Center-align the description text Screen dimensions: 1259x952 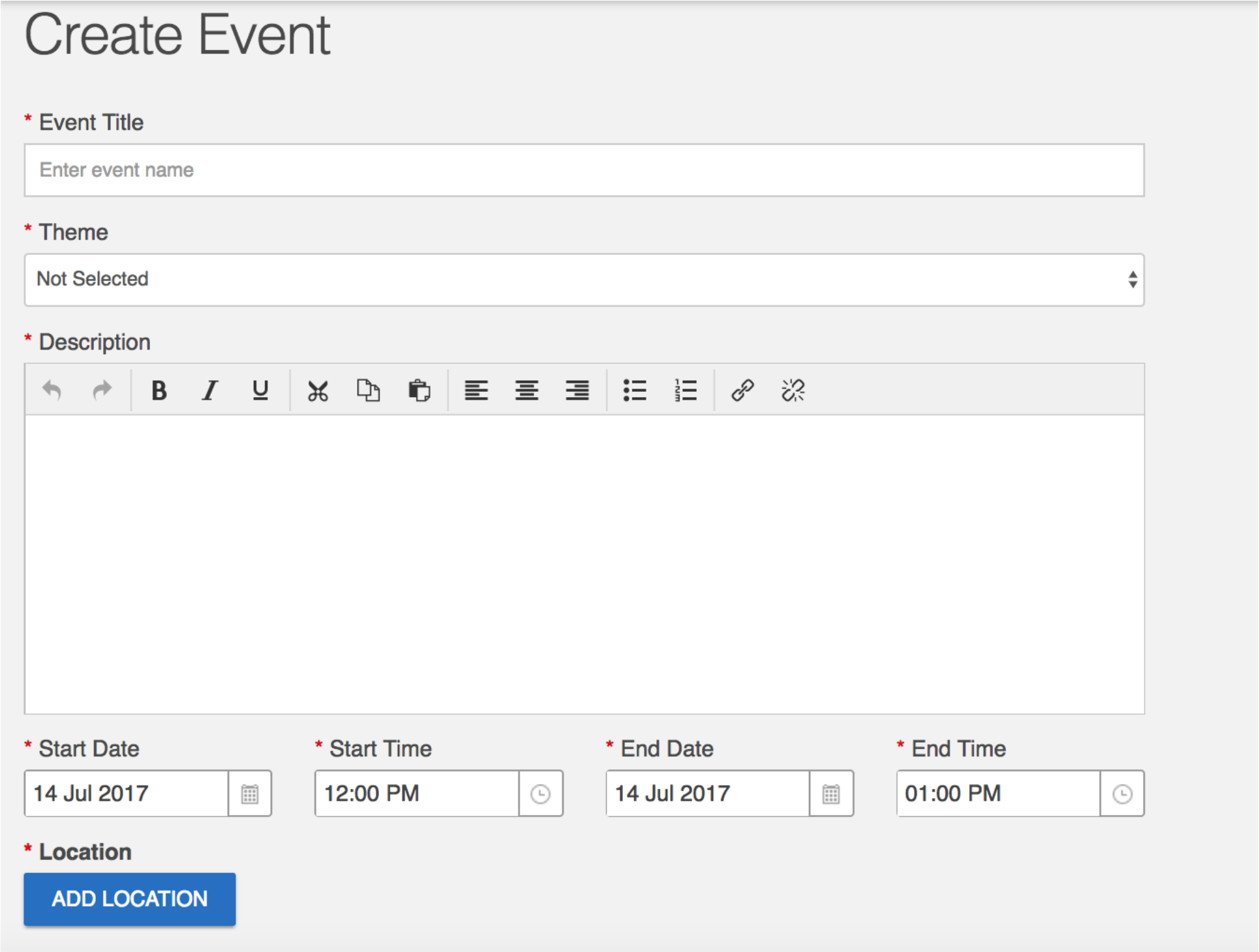[526, 390]
